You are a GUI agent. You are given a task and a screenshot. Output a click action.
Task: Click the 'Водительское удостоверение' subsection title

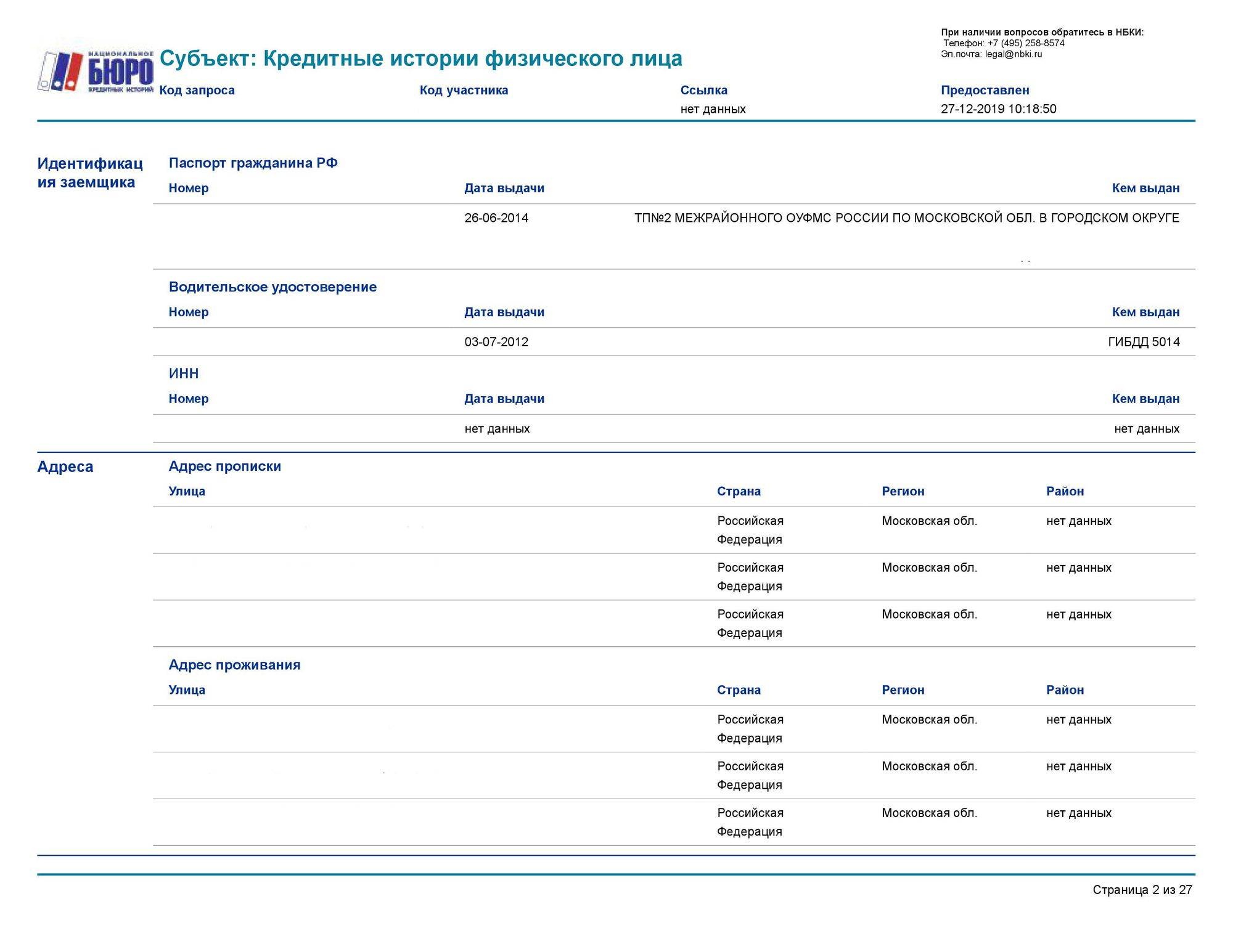272,287
